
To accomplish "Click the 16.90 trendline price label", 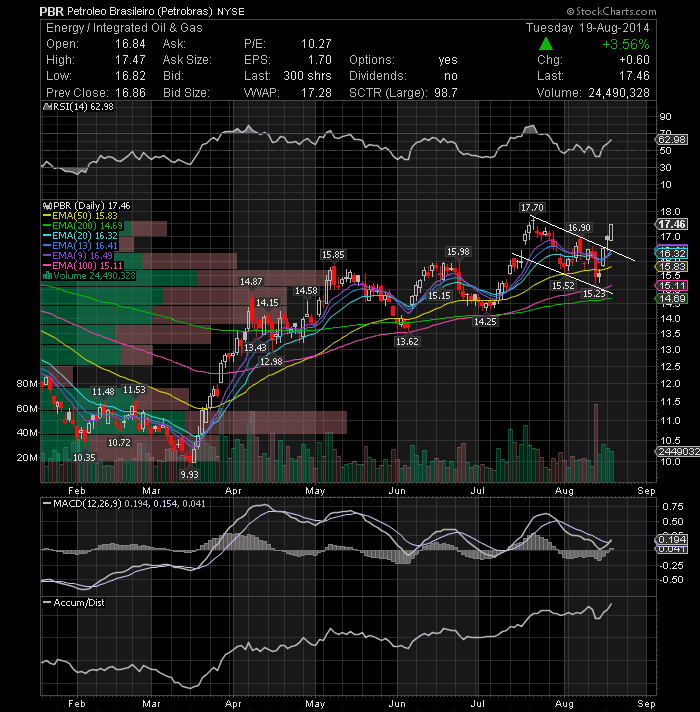I will (x=579, y=227).
